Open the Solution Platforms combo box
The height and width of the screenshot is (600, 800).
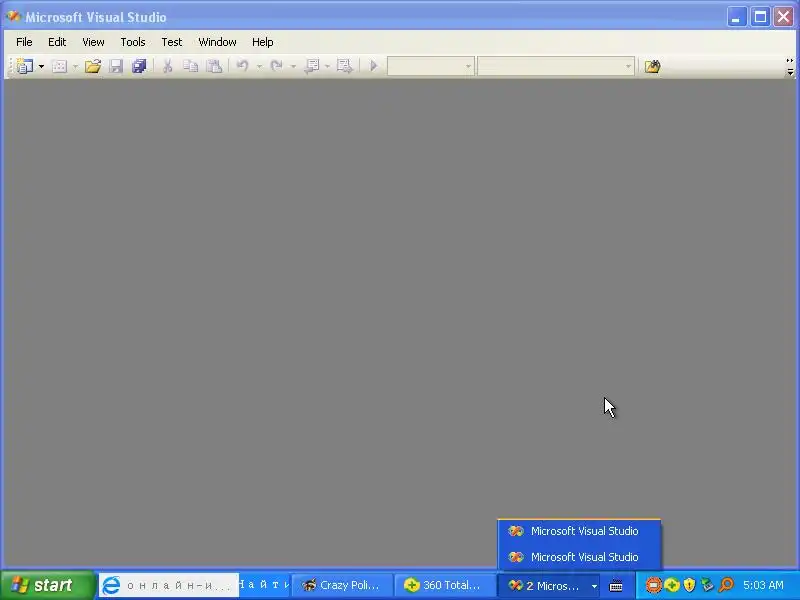point(556,66)
